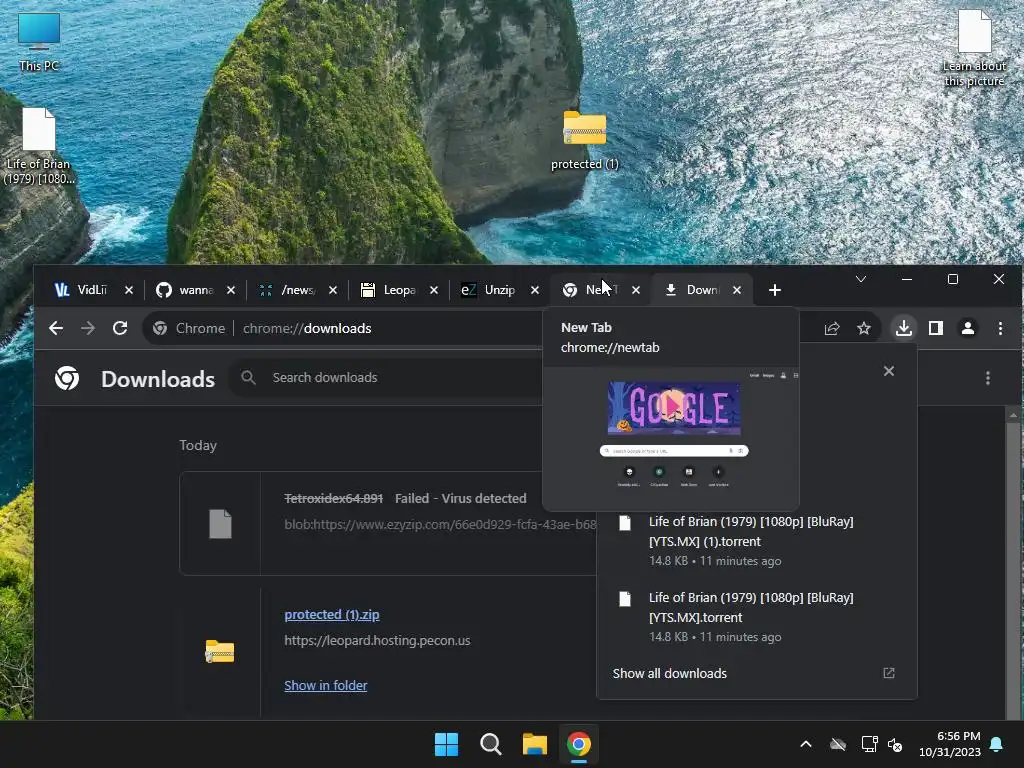Close the New Tab tab
Image resolution: width=1024 pixels, height=768 pixels.
(636, 290)
